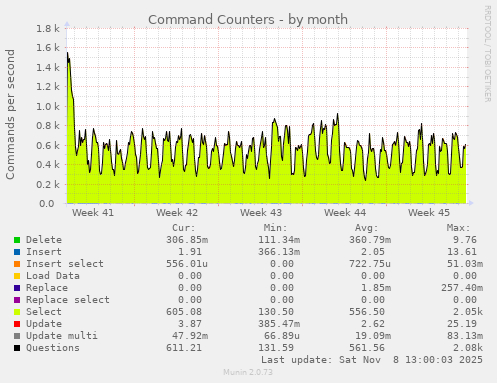Click the Replace max value 257.40m

point(462,288)
